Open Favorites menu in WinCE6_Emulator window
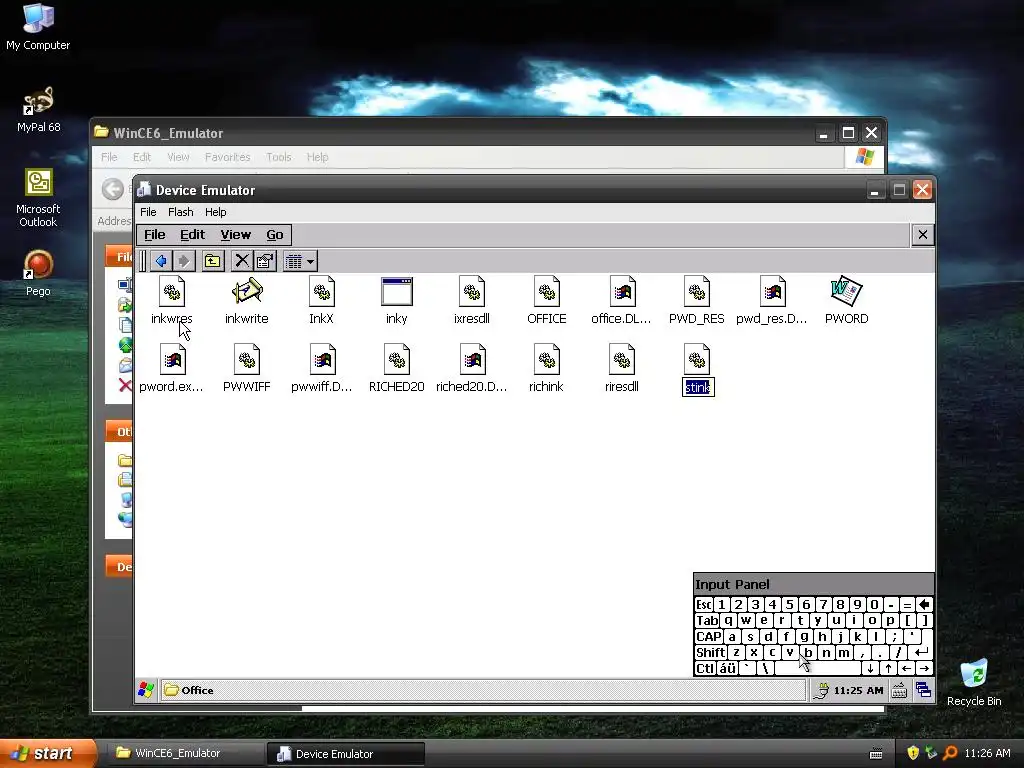The height and width of the screenshot is (768, 1024). pyautogui.click(x=227, y=157)
